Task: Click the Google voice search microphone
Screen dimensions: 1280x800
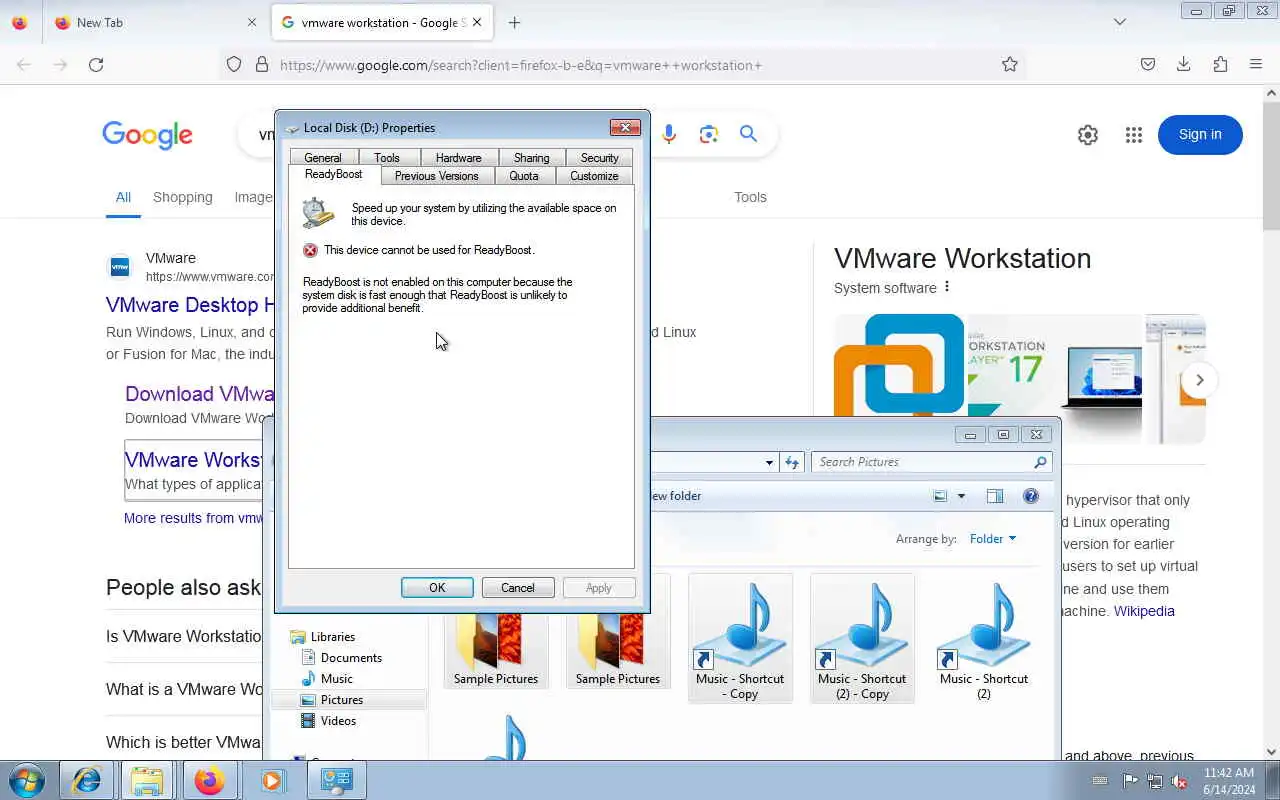Action: tap(669, 134)
